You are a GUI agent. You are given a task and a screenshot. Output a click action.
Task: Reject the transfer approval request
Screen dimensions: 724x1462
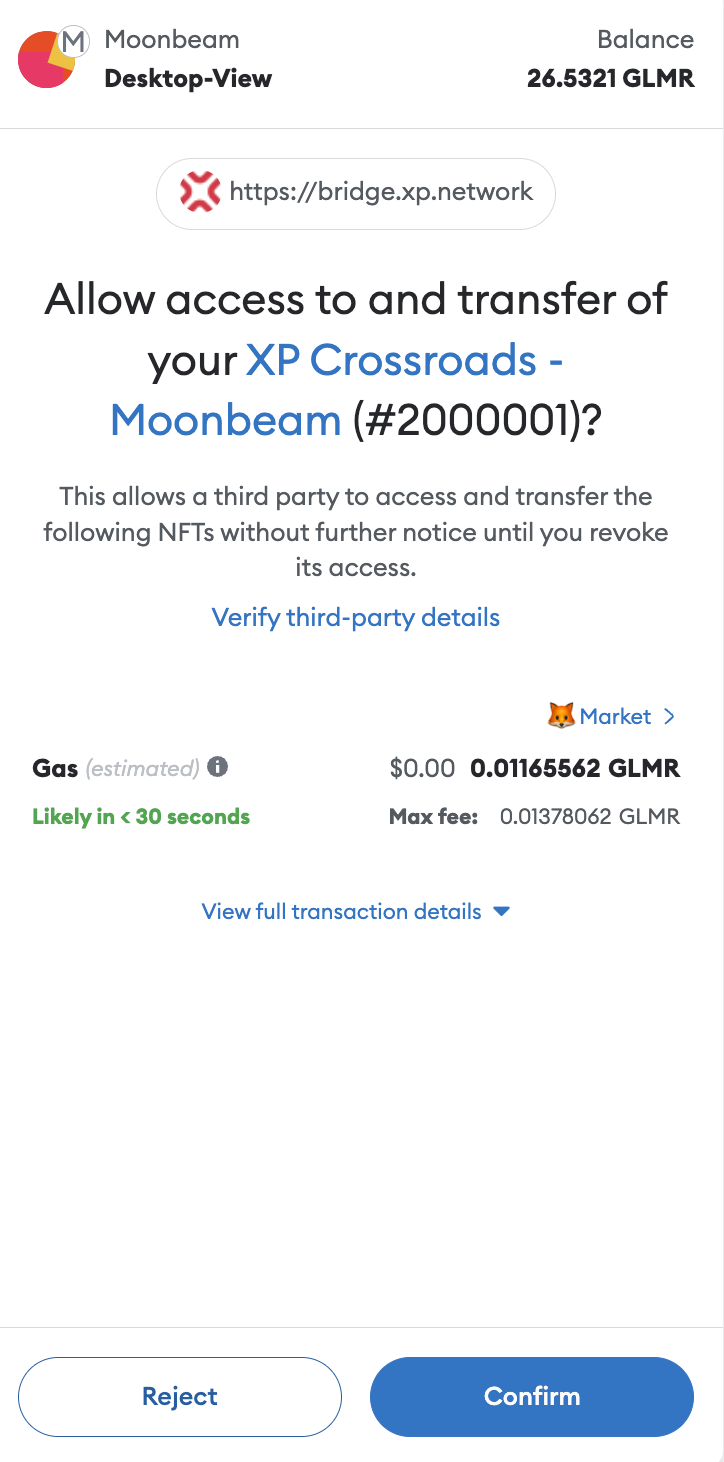pos(180,1396)
